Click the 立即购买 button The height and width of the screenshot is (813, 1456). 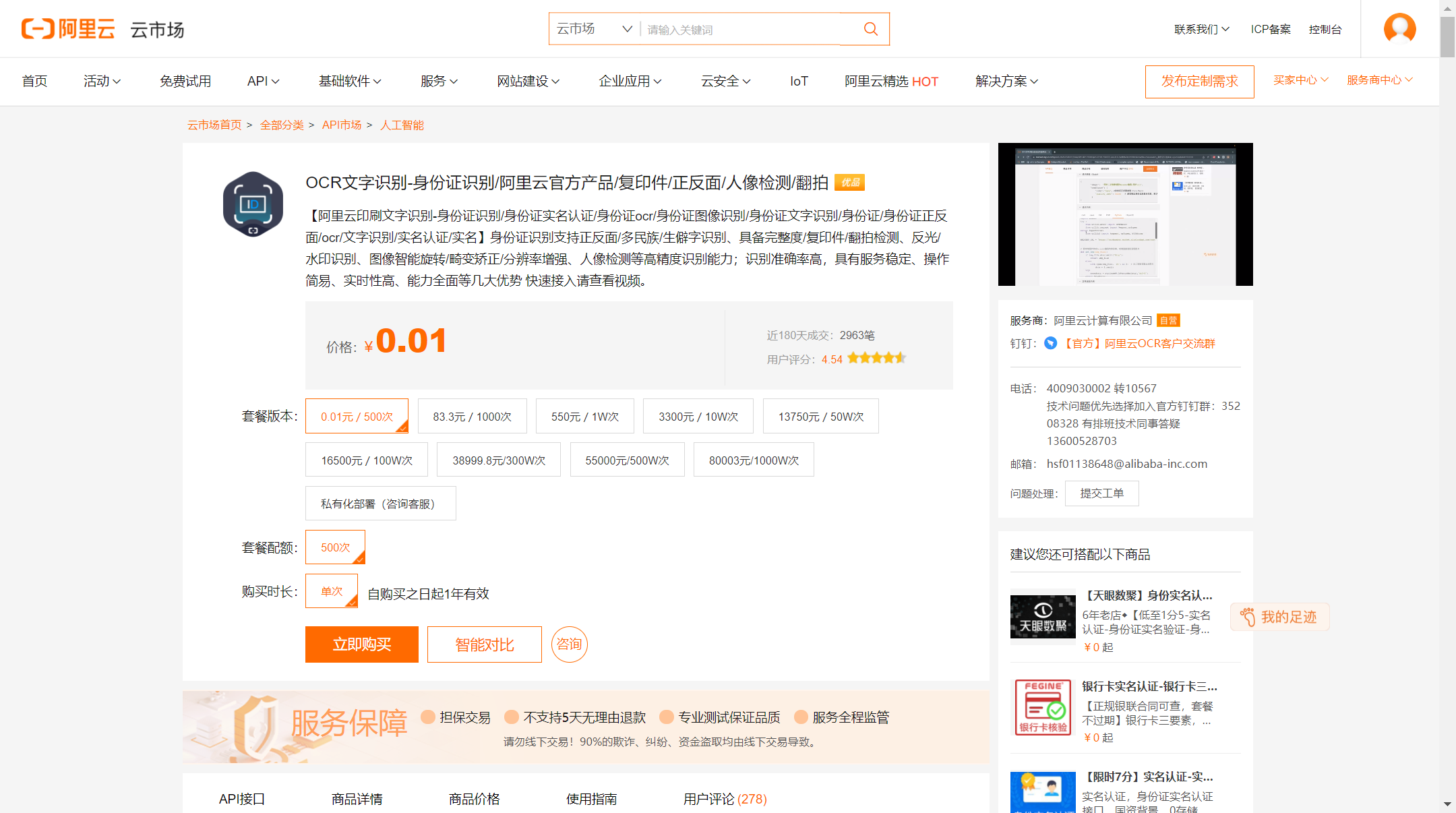[x=362, y=644]
